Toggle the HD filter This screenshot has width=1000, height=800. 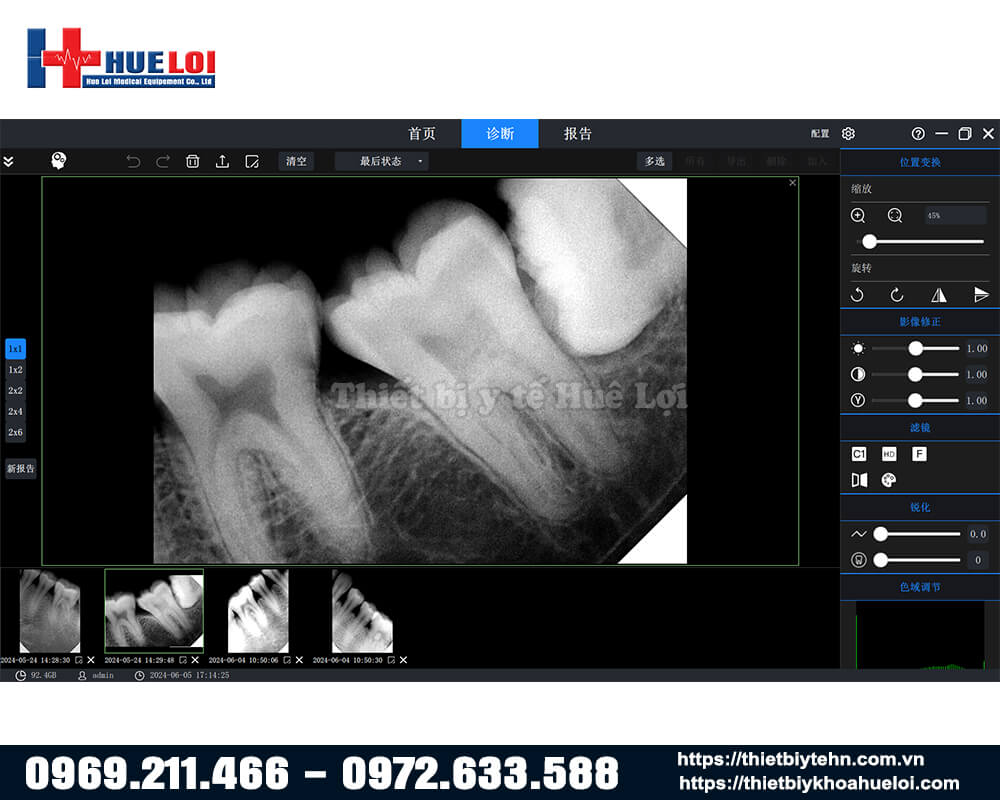pos(888,454)
